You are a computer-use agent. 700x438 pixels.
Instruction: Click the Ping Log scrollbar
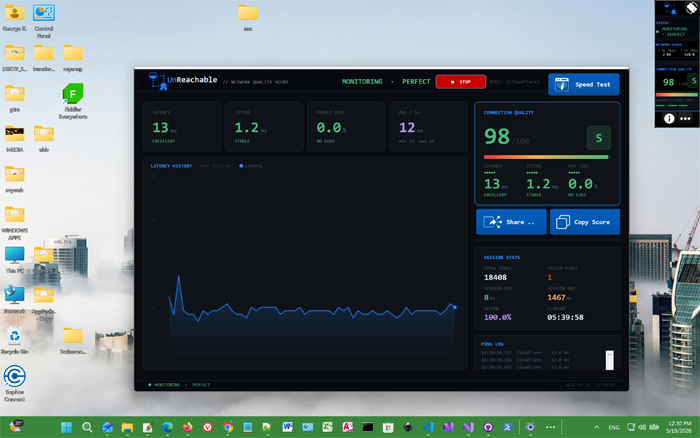[x=609, y=360]
